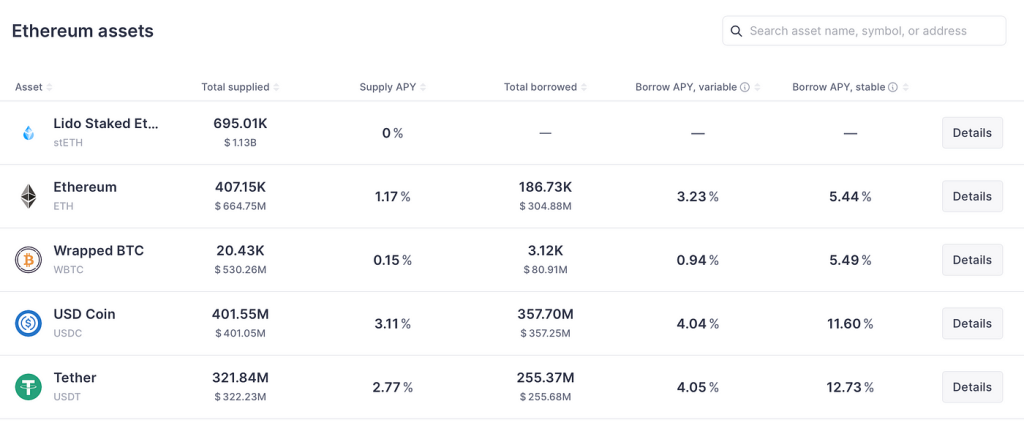The height and width of the screenshot is (431, 1024).
Task: Click the 11.60% stable borrow APY
Action: coord(850,323)
